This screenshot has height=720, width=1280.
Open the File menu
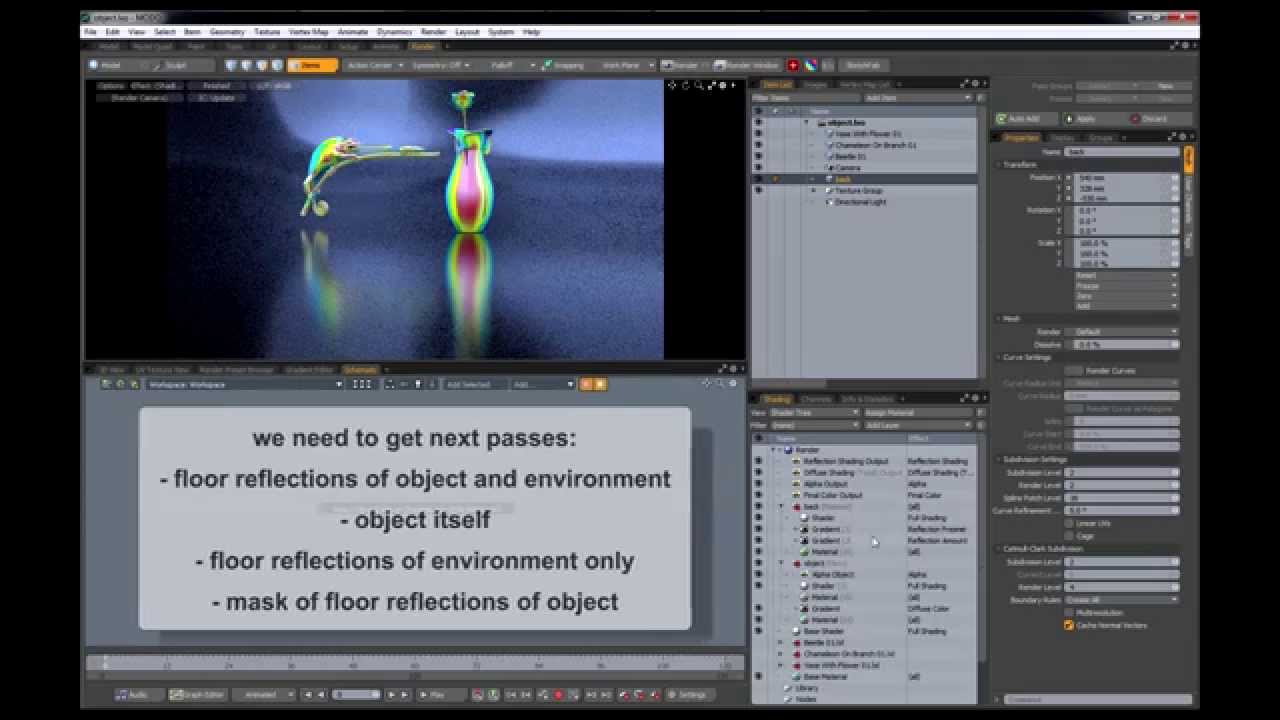pyautogui.click(x=91, y=32)
